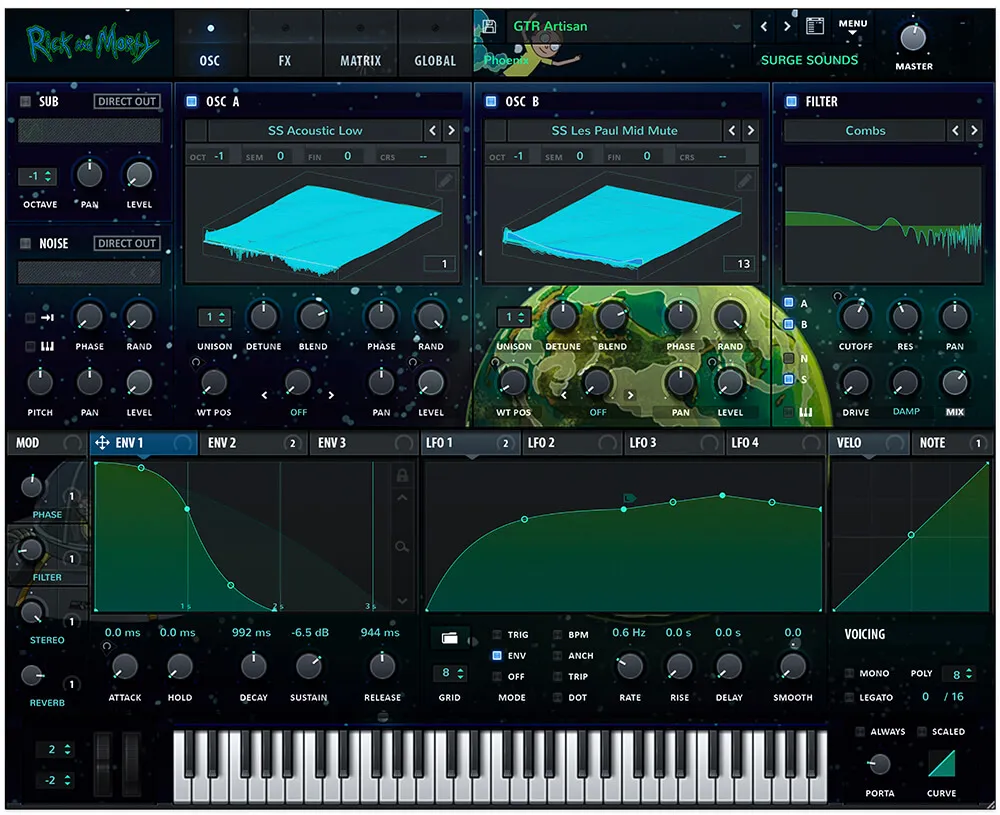Open the preset browser list icon

pyautogui.click(x=814, y=26)
